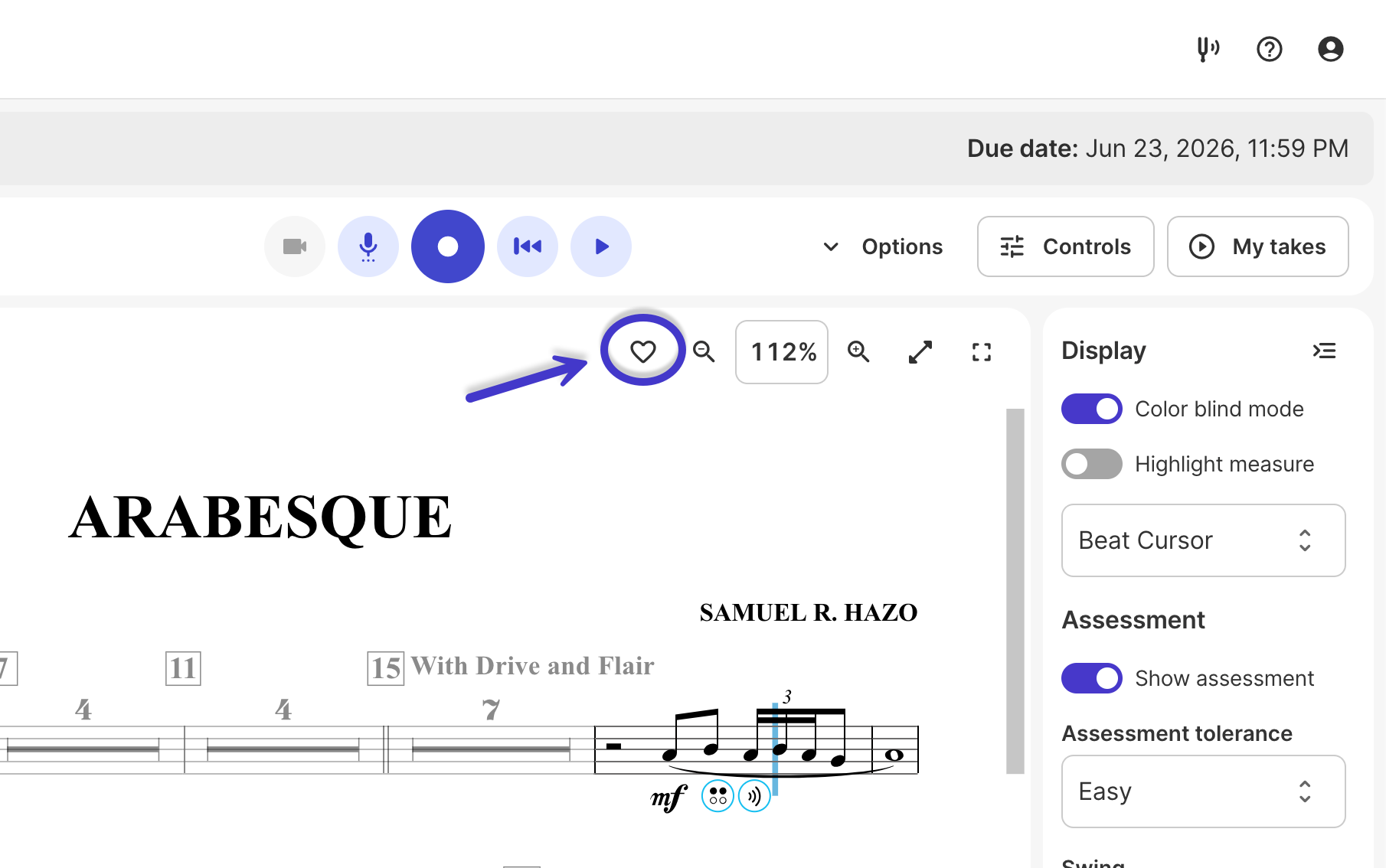1386x868 pixels.
Task: Click the Assessment tolerance label
Action: point(1177,733)
